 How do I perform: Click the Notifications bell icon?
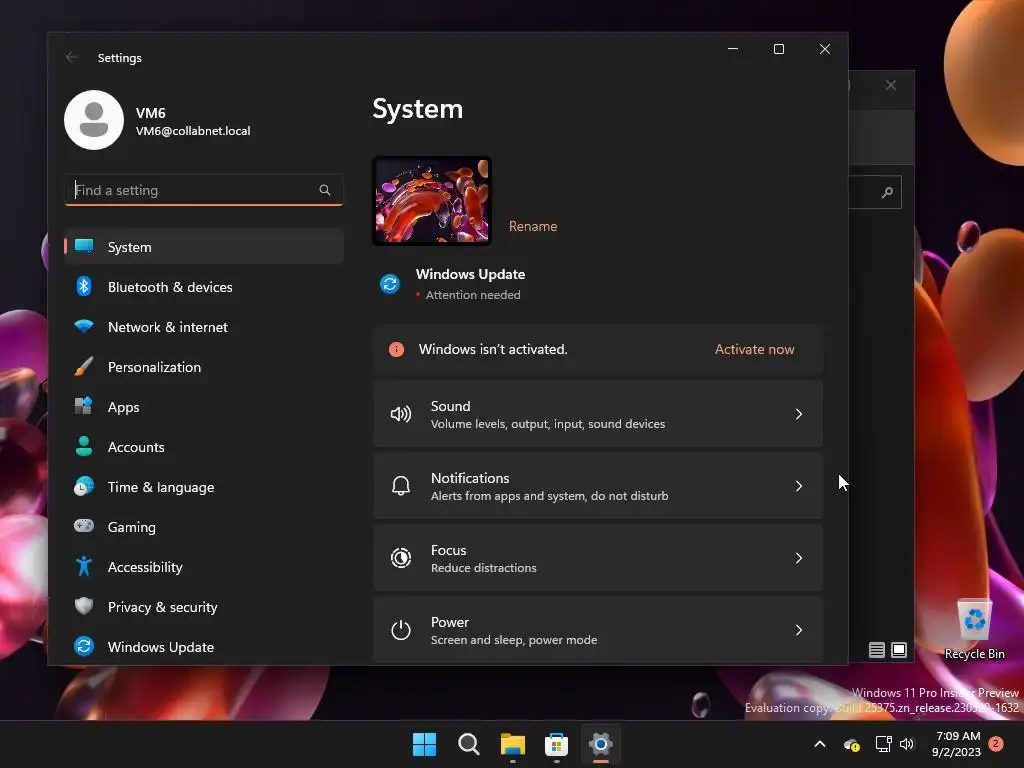point(400,486)
